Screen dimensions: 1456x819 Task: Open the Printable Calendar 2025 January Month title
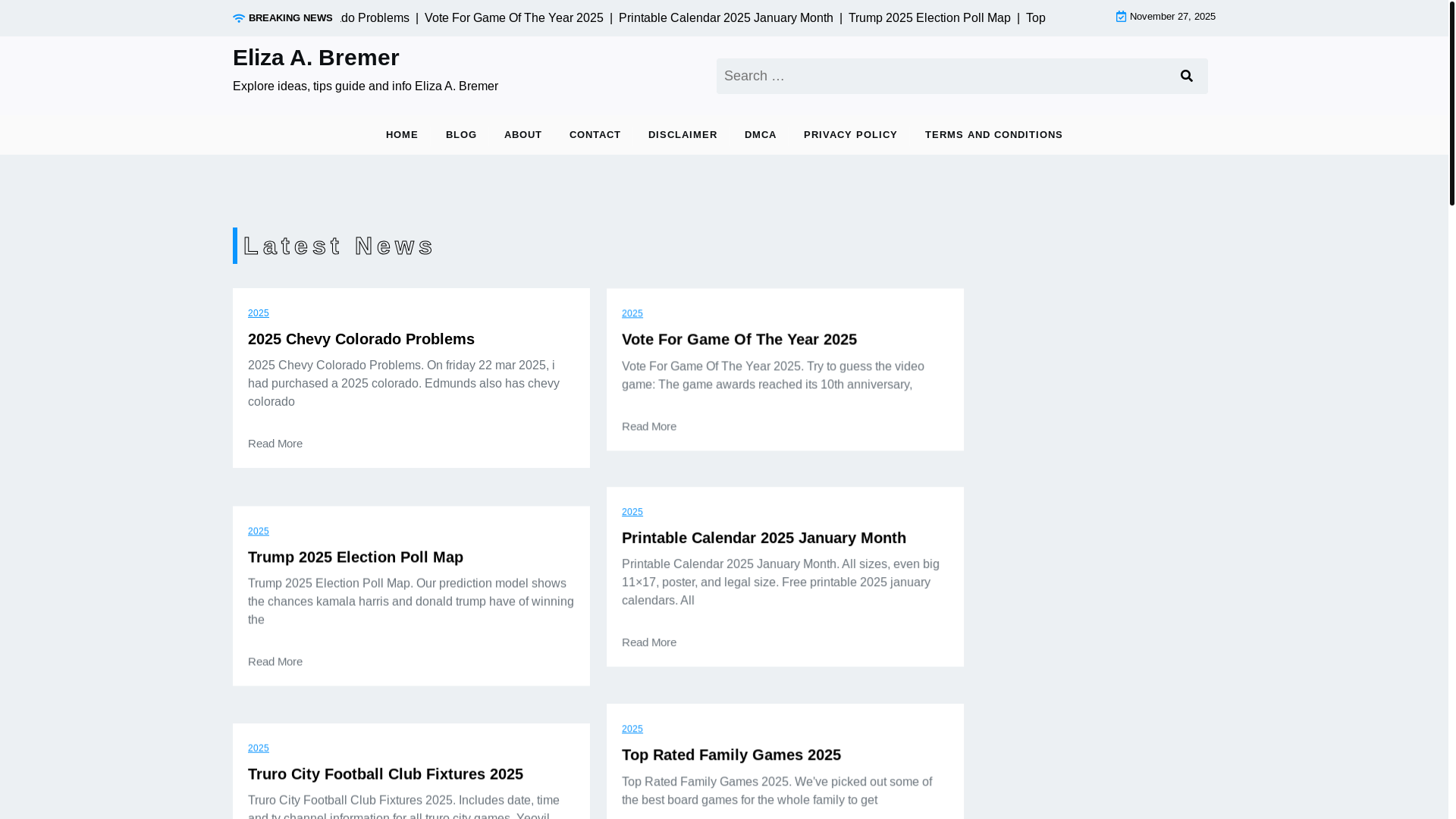pyautogui.click(x=764, y=538)
